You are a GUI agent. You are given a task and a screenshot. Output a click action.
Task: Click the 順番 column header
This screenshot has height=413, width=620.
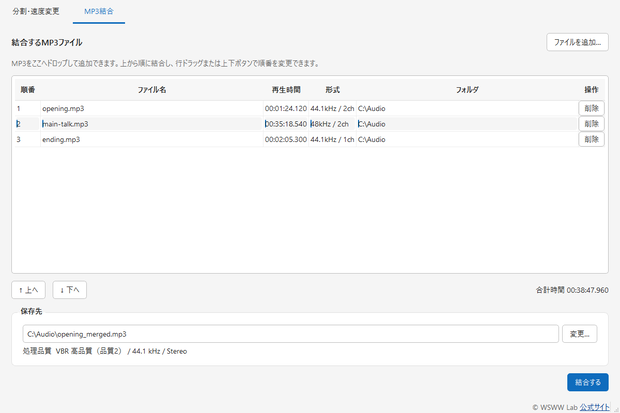click(x=28, y=90)
